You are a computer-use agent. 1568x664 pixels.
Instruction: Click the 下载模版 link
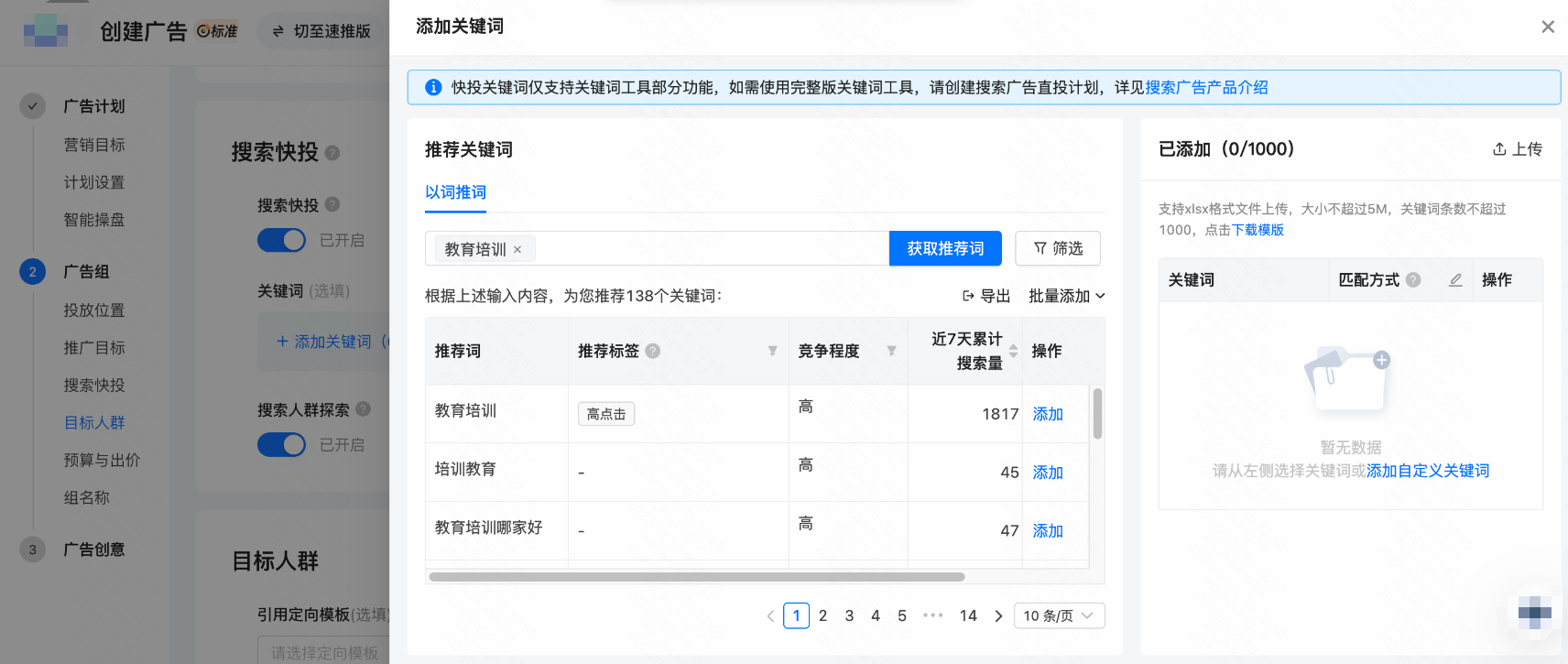tap(1258, 230)
